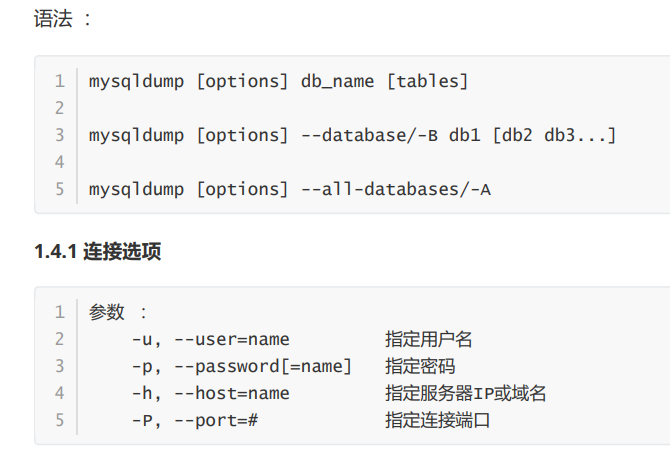
Task: Click the "1.4.1 连接选项" heading
Action: tap(98, 252)
